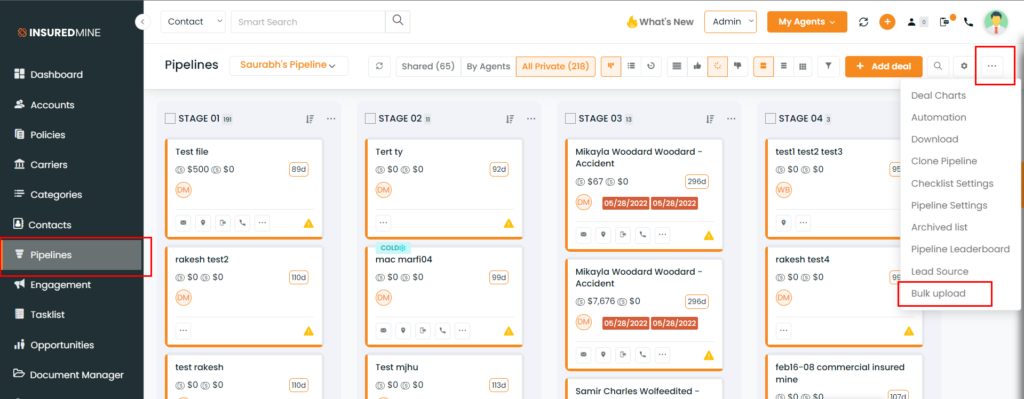Click into the Smart Search field
1024x399 pixels.
pos(308,22)
